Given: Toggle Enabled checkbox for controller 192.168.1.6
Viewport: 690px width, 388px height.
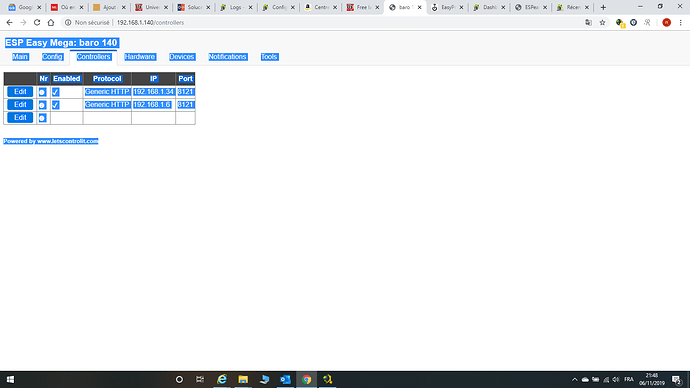Looking at the screenshot, I should [55, 105].
